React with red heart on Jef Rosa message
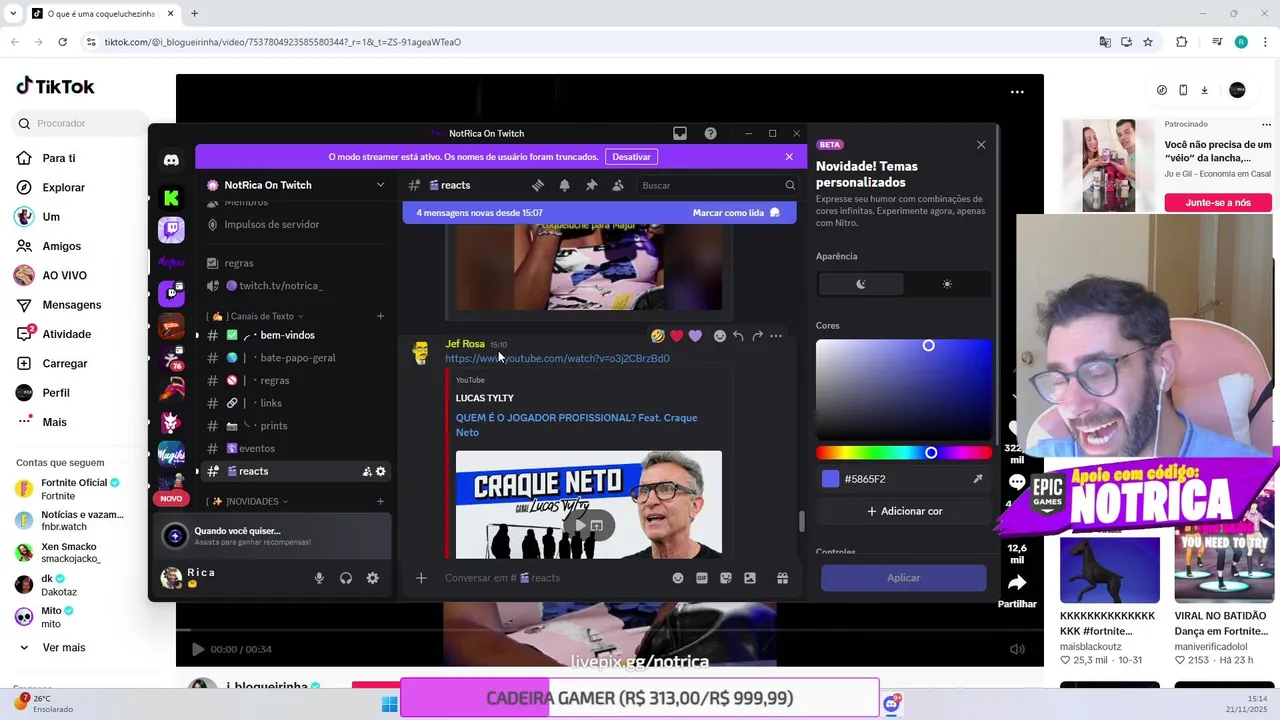The image size is (1280, 720). (677, 336)
